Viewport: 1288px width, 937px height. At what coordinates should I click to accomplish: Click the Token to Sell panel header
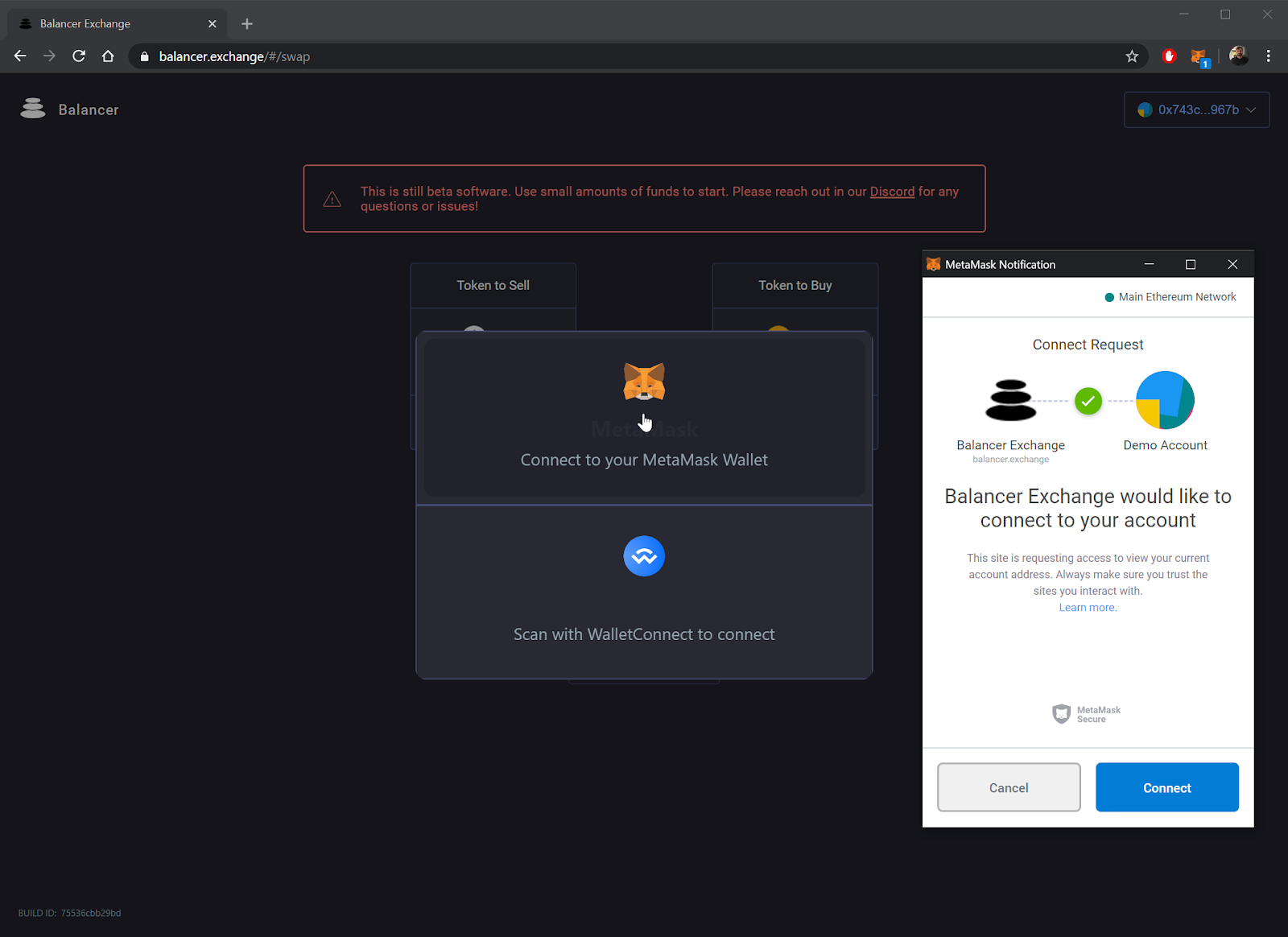pyautogui.click(x=493, y=286)
